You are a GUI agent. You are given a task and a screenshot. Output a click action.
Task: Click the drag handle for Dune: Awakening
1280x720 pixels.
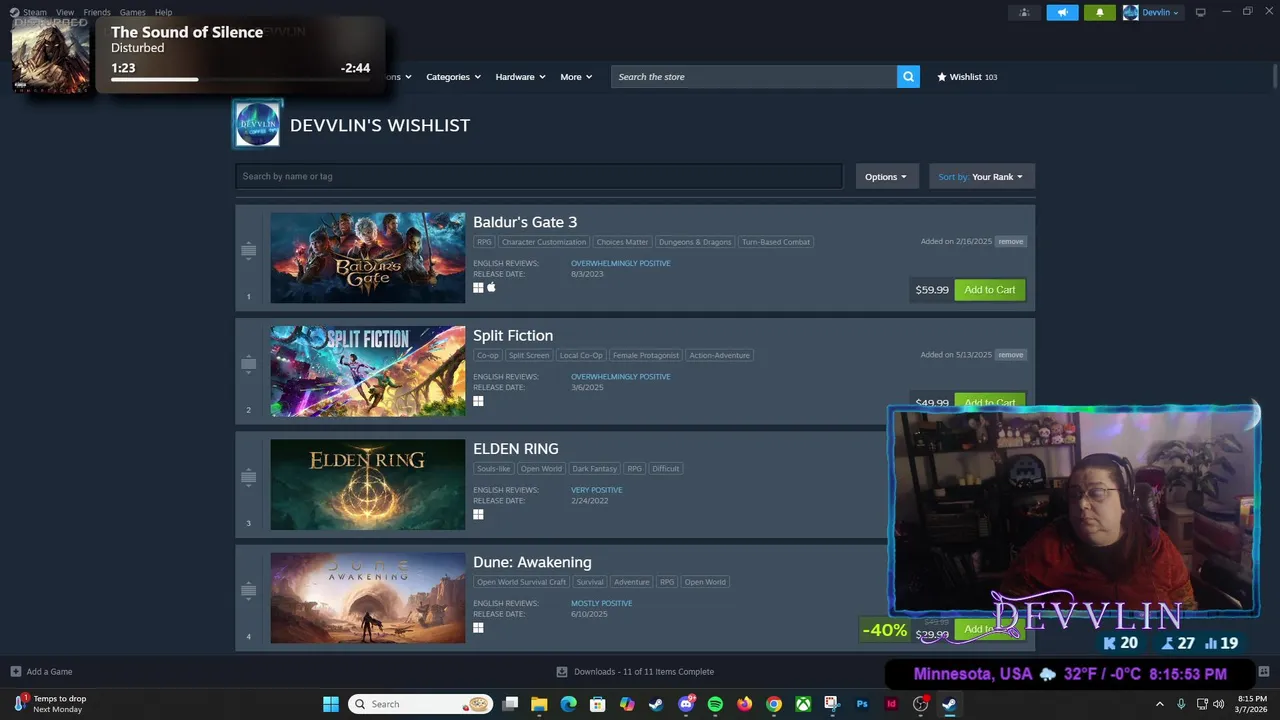click(x=249, y=590)
